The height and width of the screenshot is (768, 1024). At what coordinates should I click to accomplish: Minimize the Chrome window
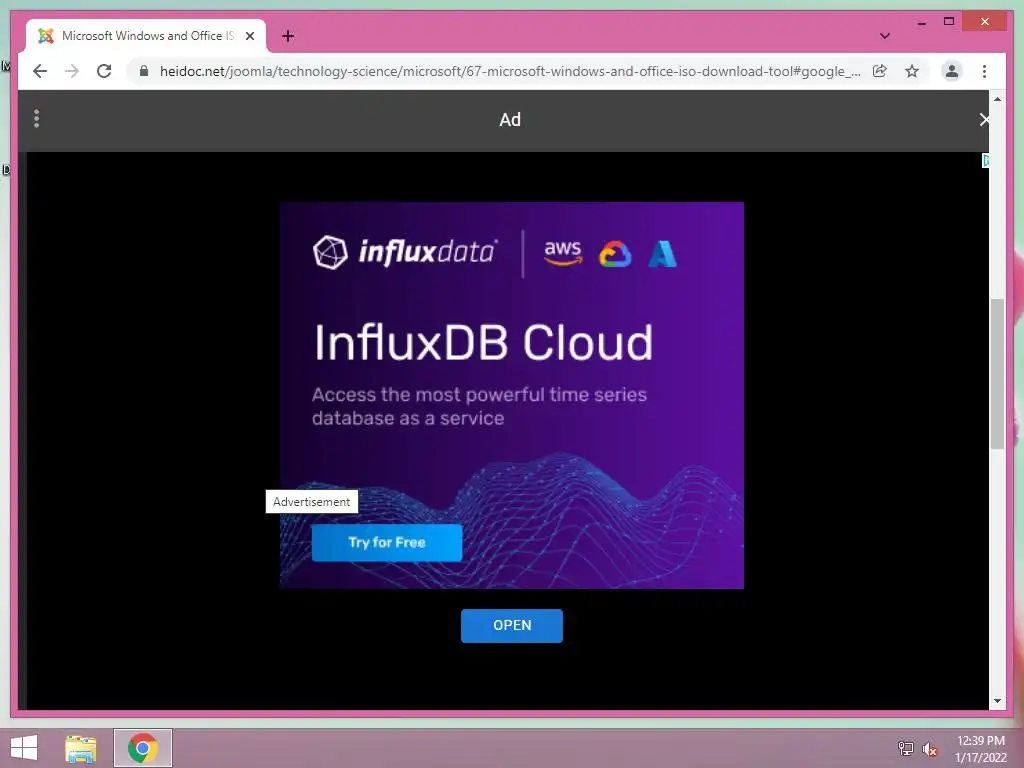(921, 22)
